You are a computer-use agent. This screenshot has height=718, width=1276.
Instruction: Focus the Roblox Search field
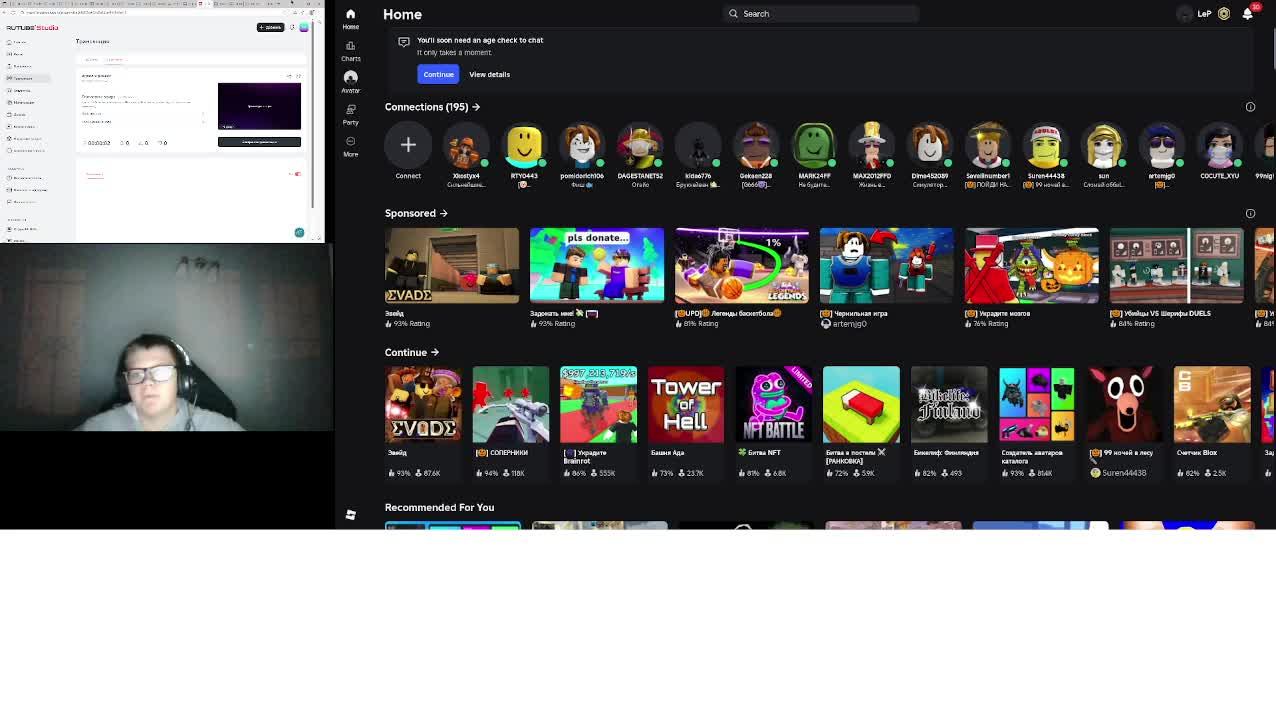pyautogui.click(x=820, y=13)
